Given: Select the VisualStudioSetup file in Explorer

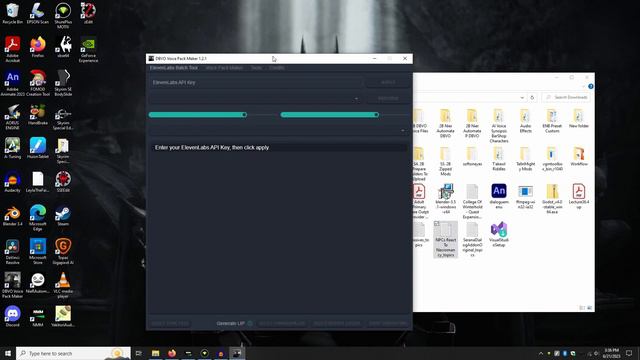Looking at the screenshot, I should click(499, 234).
